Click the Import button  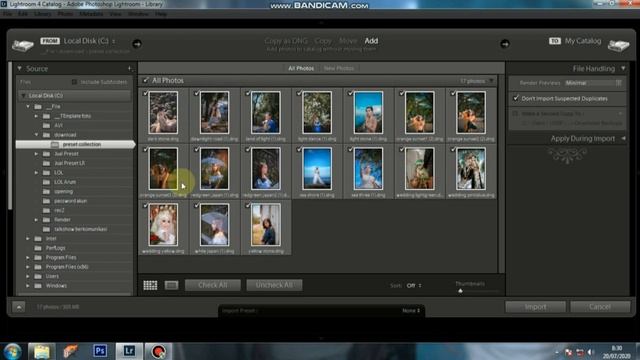click(536, 307)
